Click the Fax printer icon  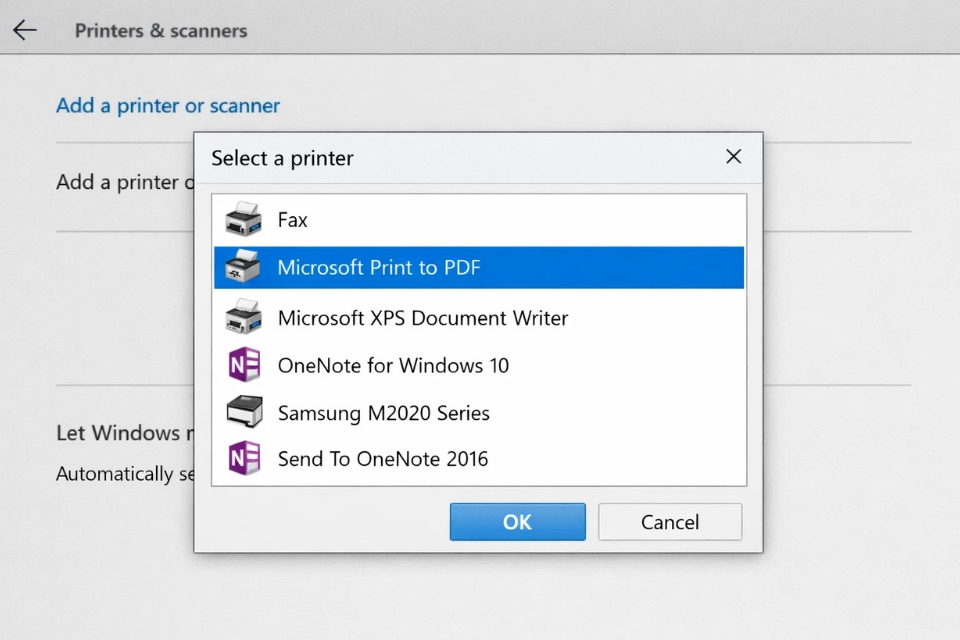coord(243,220)
